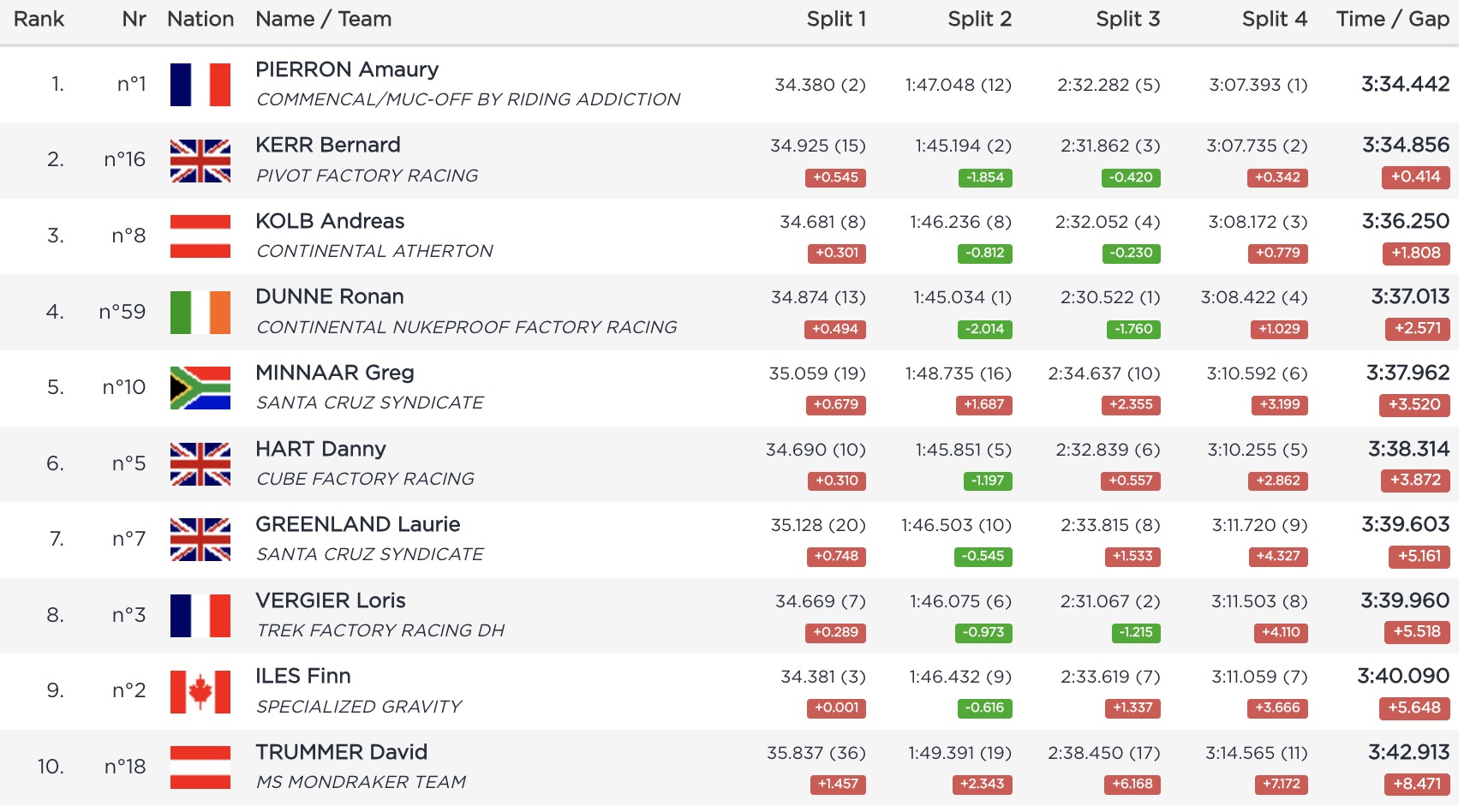Click the French flag beside PIERRON Amaury

tap(200, 85)
